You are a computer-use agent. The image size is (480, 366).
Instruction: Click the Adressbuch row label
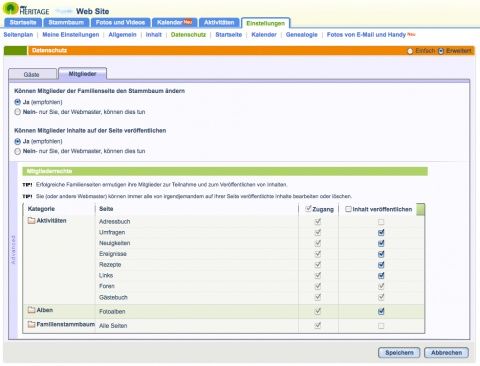click(x=115, y=221)
